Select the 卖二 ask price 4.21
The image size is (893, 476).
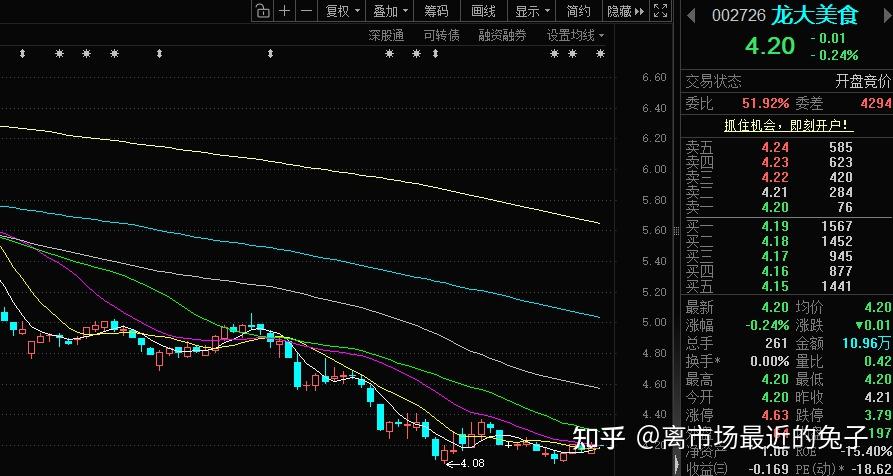coord(773,192)
